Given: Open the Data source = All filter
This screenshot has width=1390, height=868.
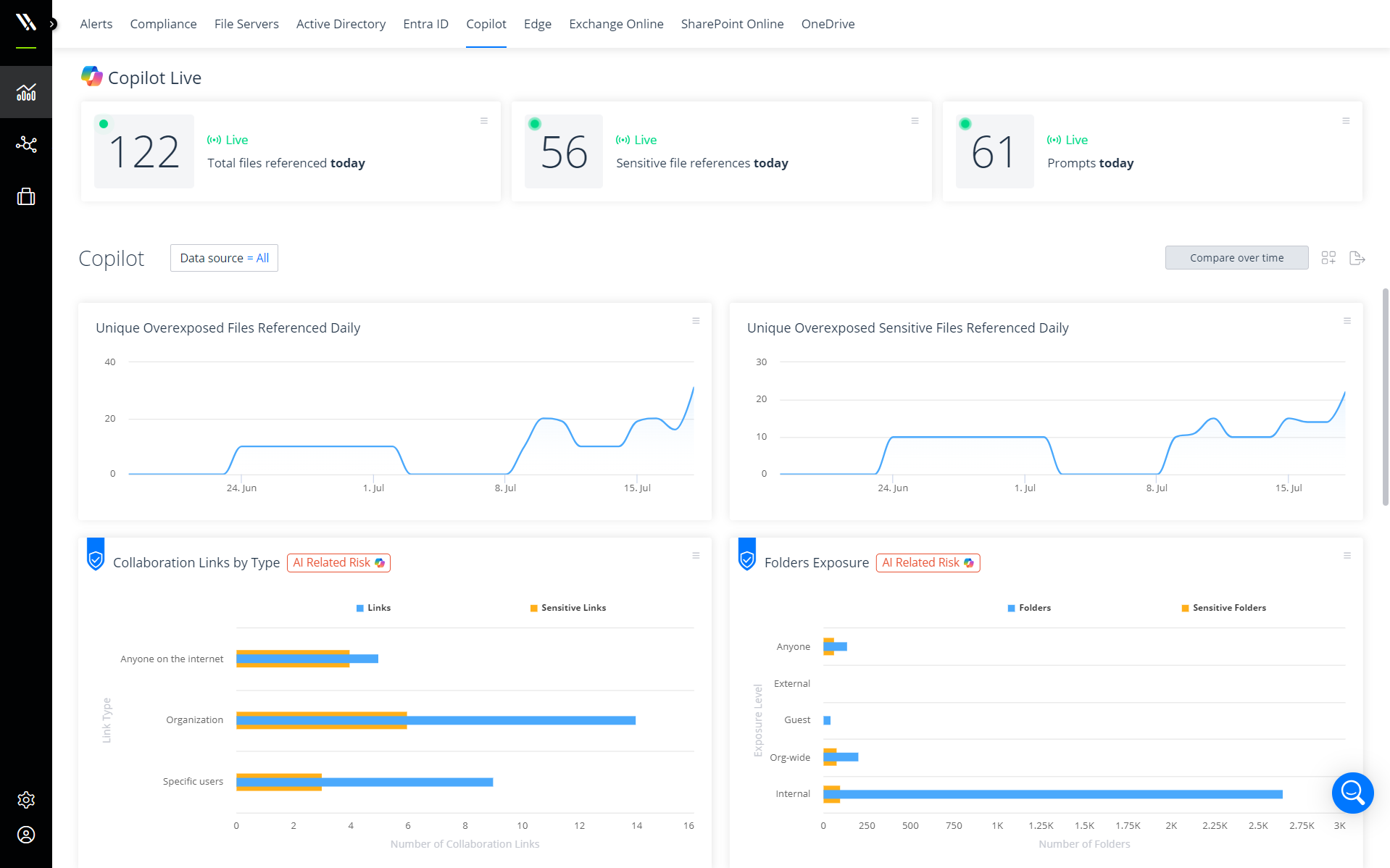Looking at the screenshot, I should [224, 258].
